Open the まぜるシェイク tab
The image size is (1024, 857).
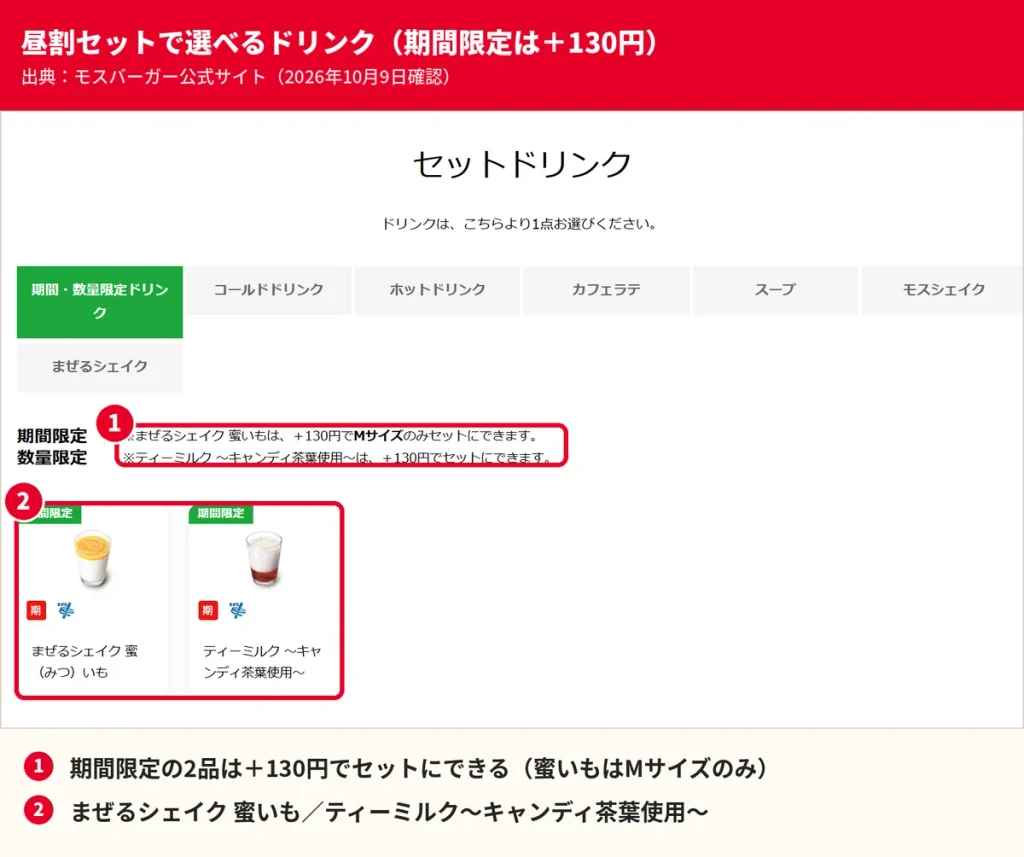coord(100,366)
